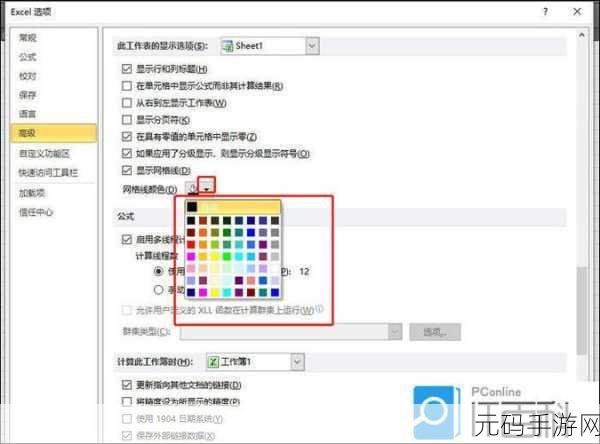The image size is (600, 444).
Task: Close the Excel Options dialog
Action: pos(577,12)
